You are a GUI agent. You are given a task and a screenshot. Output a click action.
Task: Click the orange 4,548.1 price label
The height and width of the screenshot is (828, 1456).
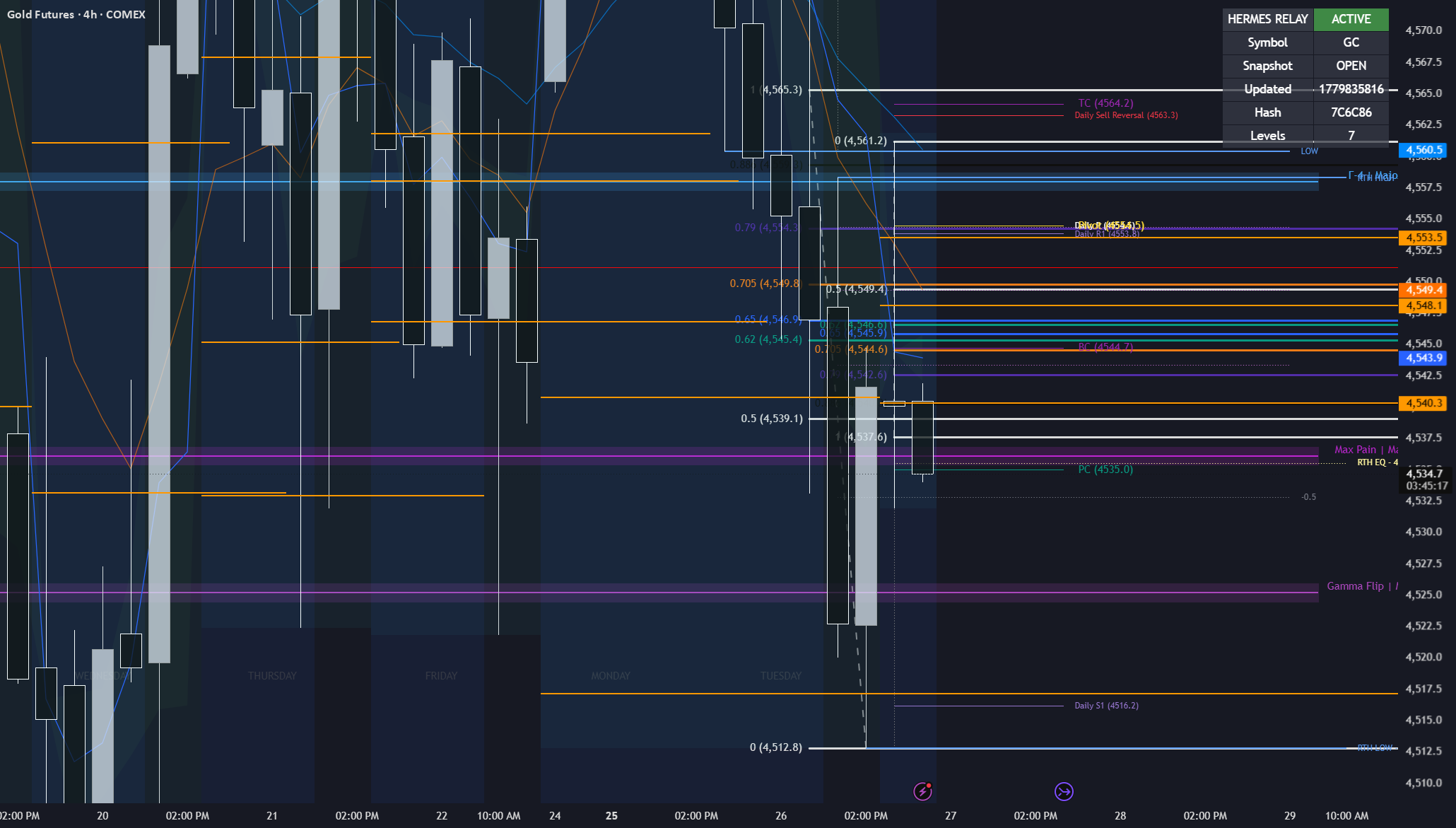coord(1423,306)
